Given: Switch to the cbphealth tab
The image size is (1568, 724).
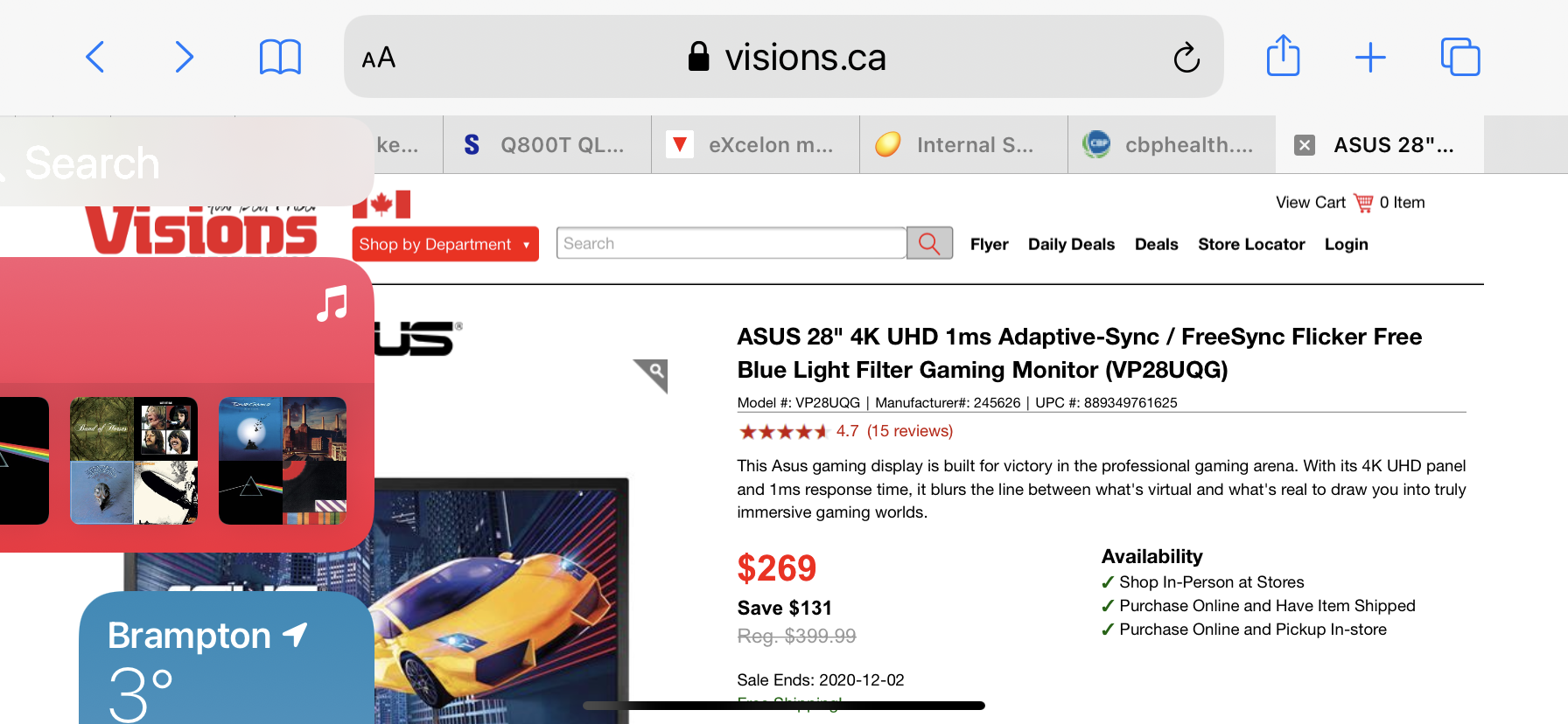Looking at the screenshot, I should pos(1171,145).
